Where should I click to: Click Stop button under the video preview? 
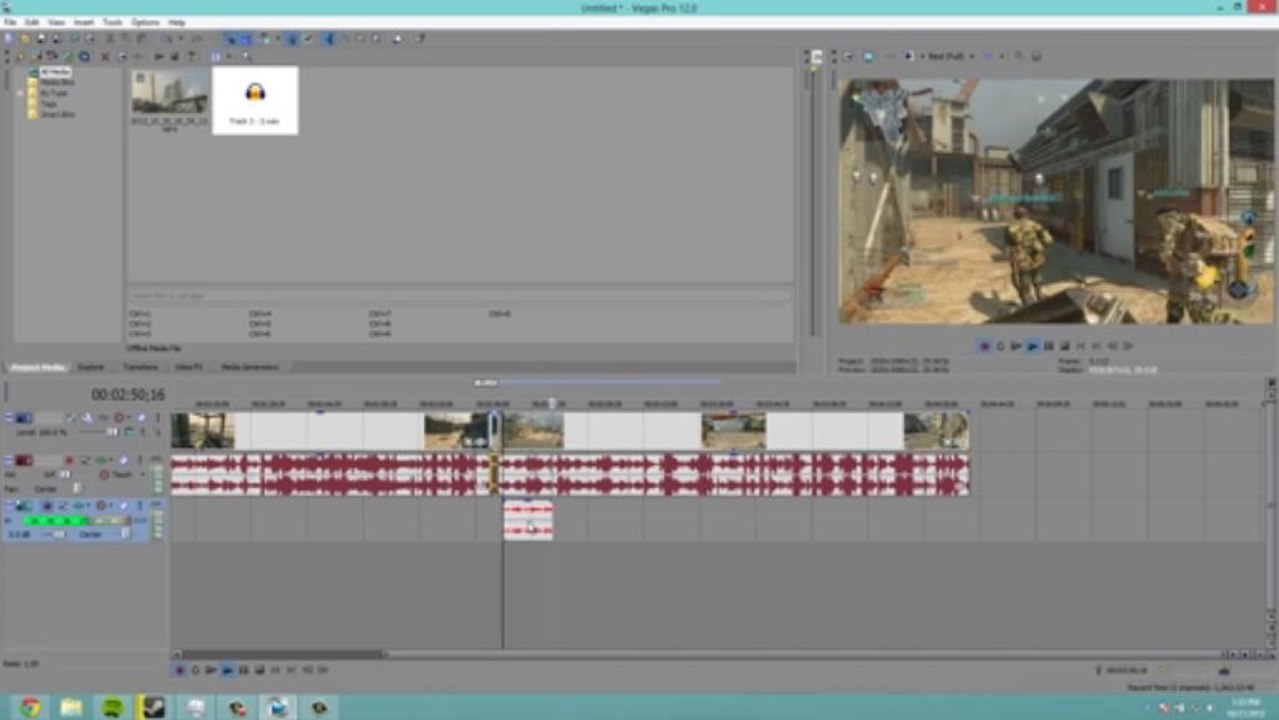click(x=1064, y=346)
